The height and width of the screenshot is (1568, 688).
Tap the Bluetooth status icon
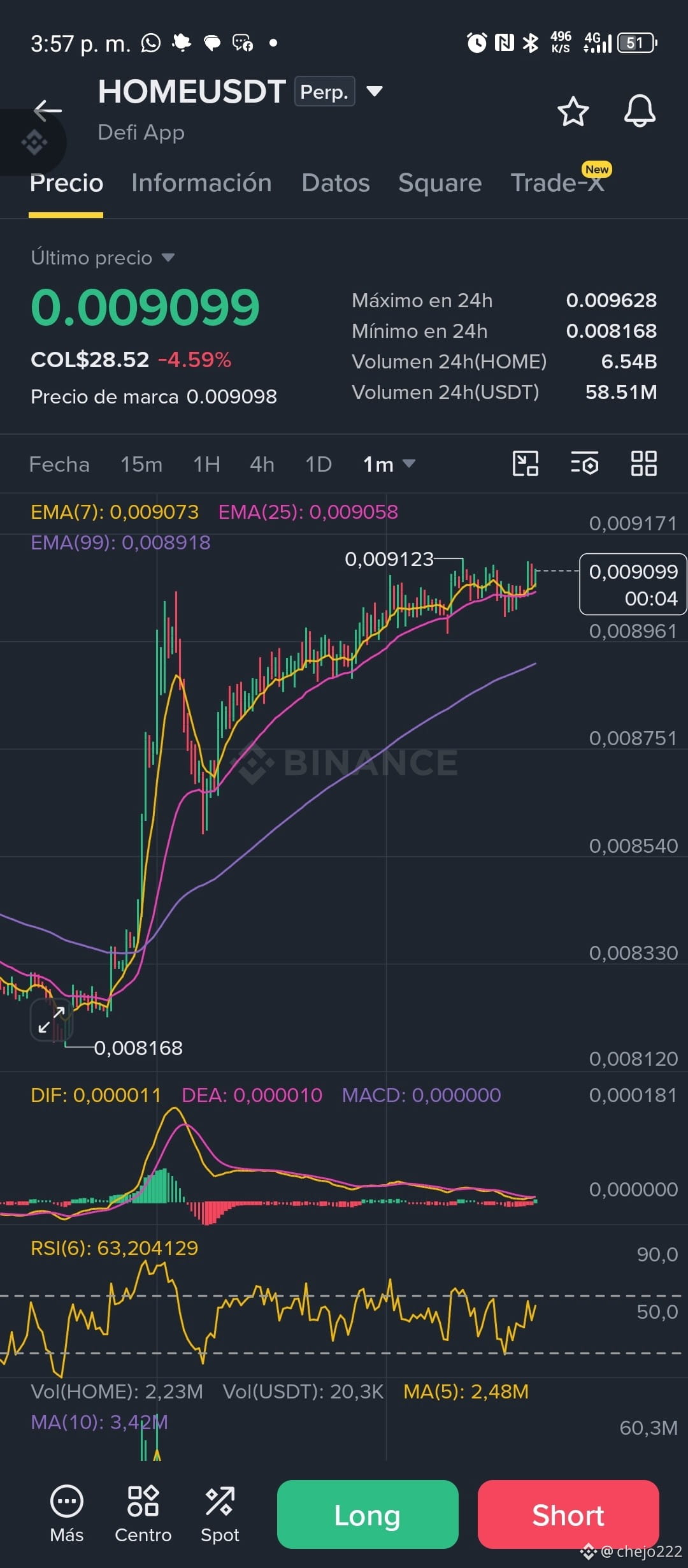[x=530, y=43]
